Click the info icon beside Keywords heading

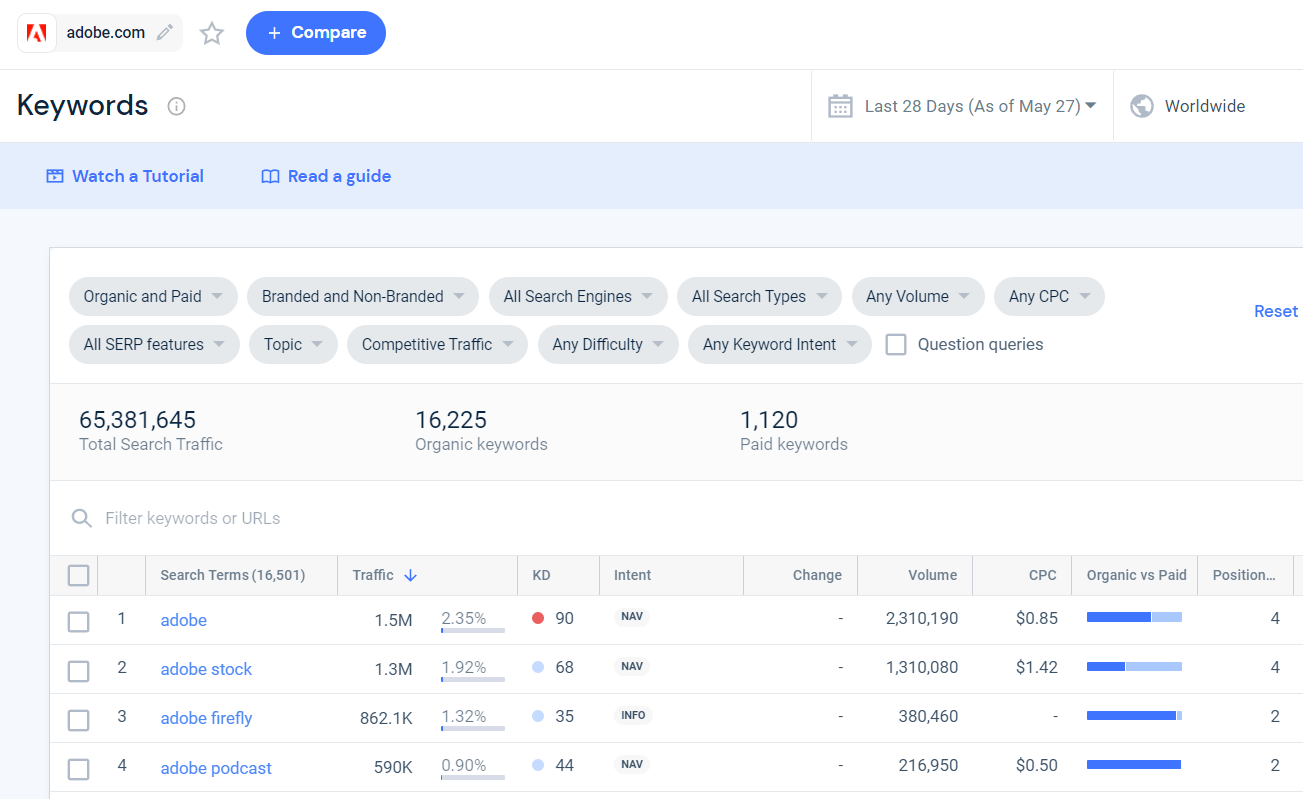(176, 106)
